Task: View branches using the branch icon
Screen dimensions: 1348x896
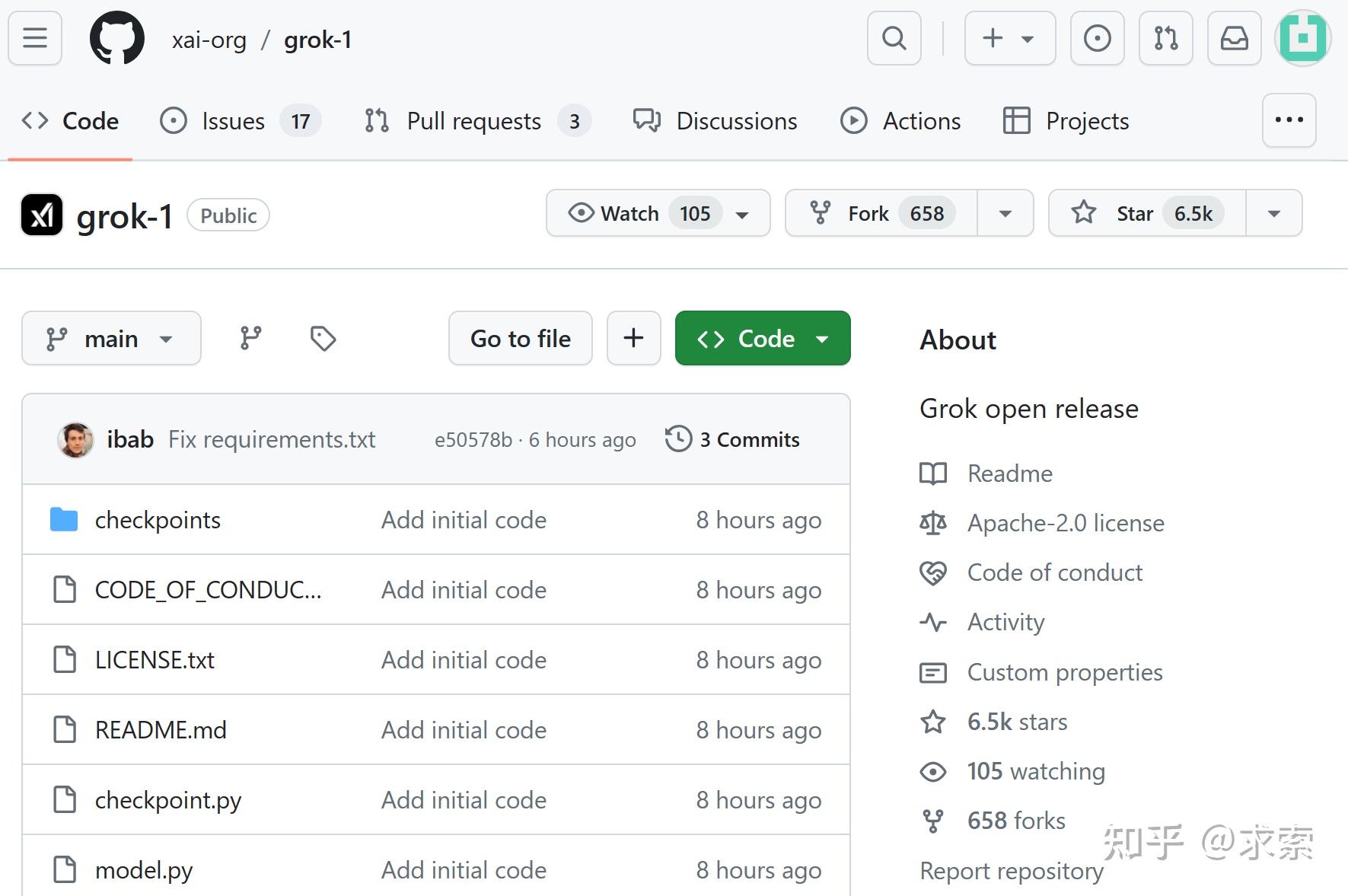Action: click(250, 338)
